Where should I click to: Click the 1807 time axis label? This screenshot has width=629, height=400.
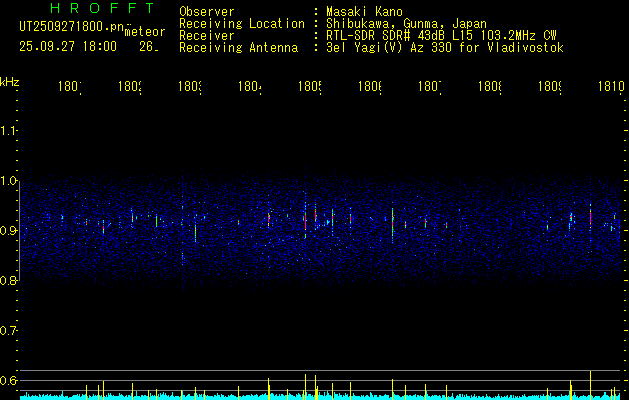click(x=430, y=86)
